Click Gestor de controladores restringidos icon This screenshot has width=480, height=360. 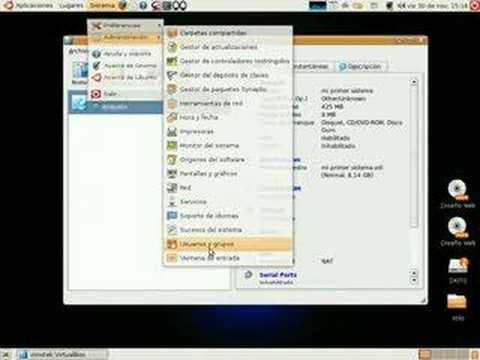pyautogui.click(x=172, y=61)
